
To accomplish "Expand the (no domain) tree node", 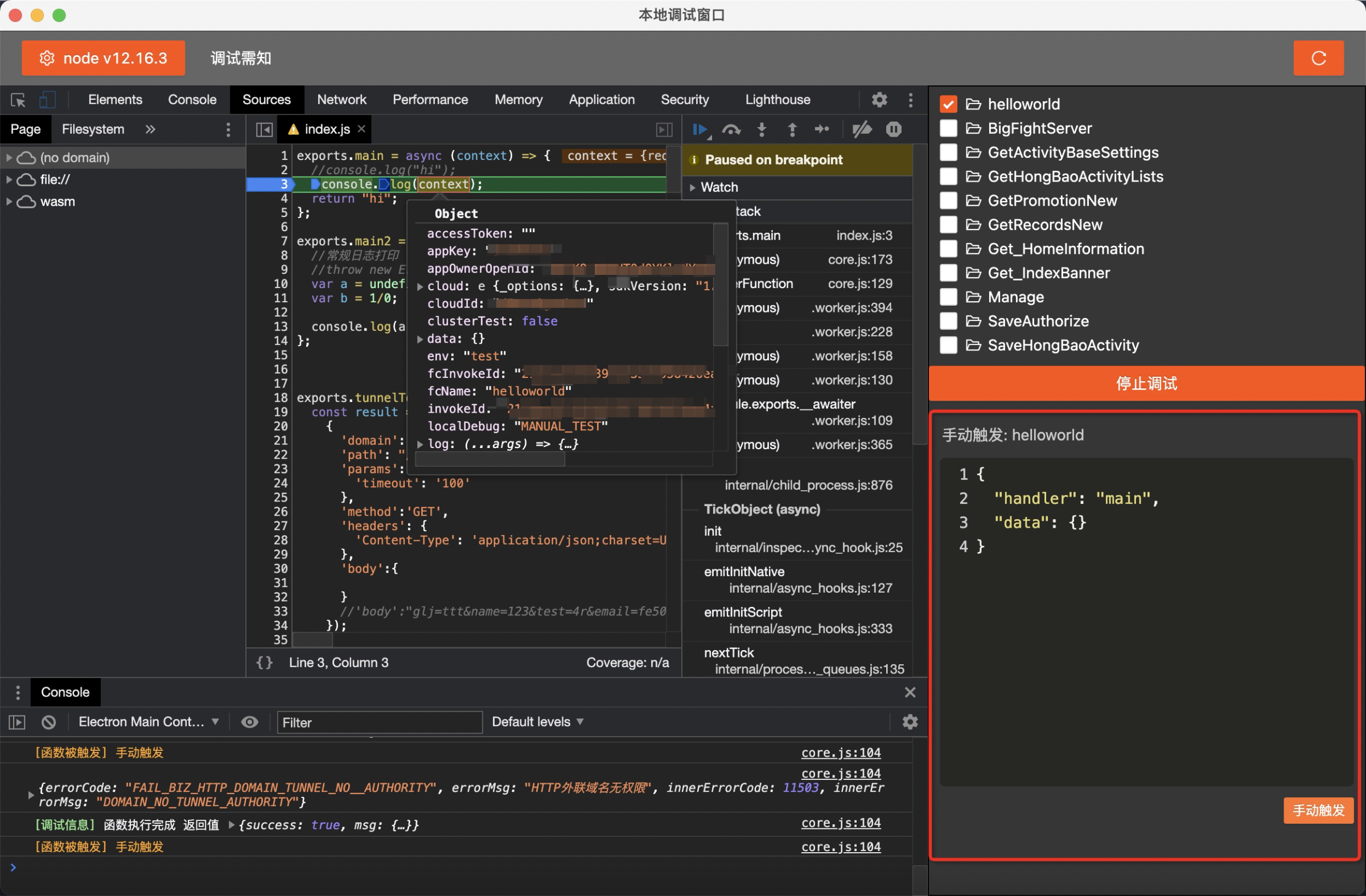I will coord(9,157).
